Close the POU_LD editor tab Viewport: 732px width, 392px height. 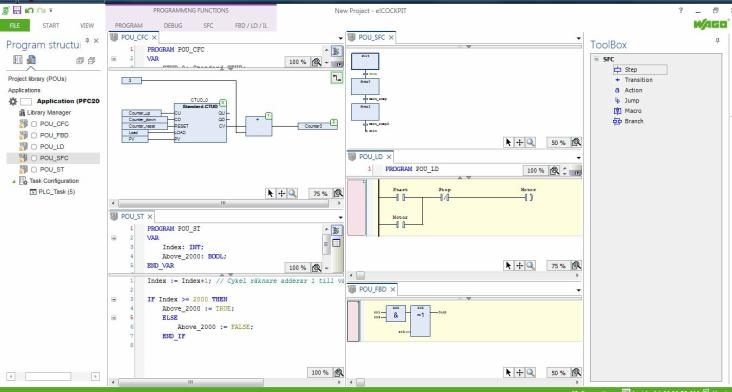click(x=389, y=157)
